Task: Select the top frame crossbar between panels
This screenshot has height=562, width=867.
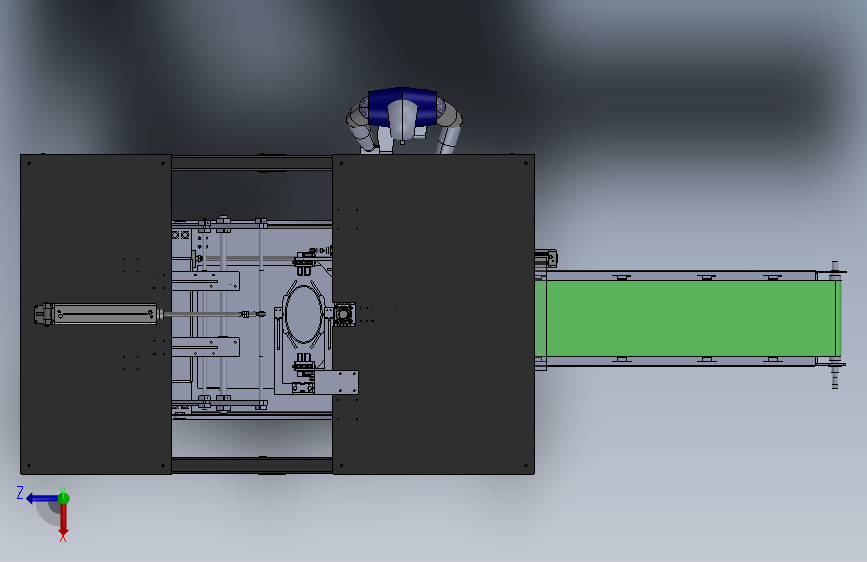Action: click(252, 163)
